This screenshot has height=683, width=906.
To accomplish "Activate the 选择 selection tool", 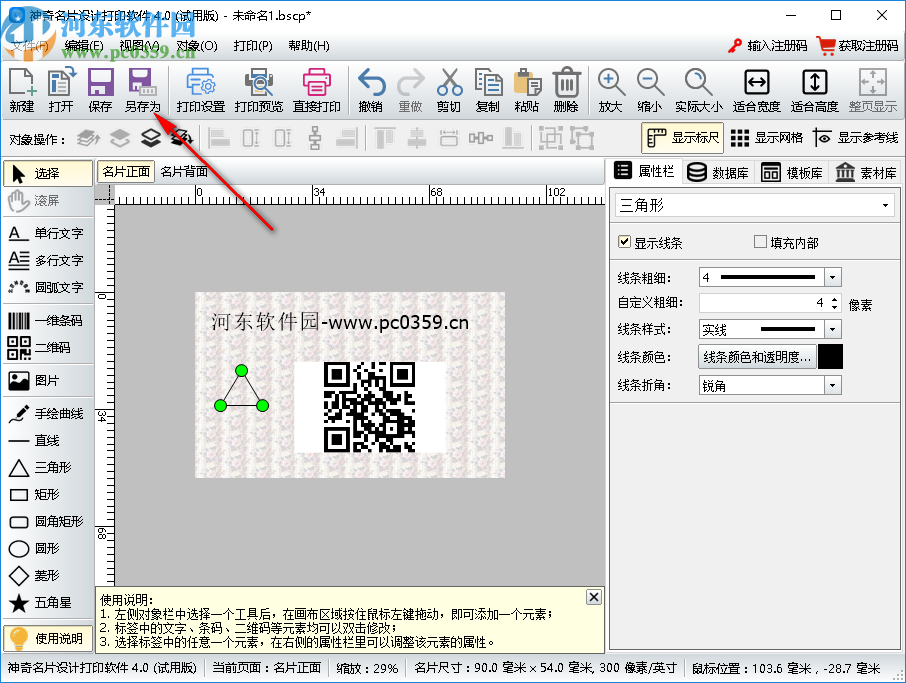I will click(48, 173).
